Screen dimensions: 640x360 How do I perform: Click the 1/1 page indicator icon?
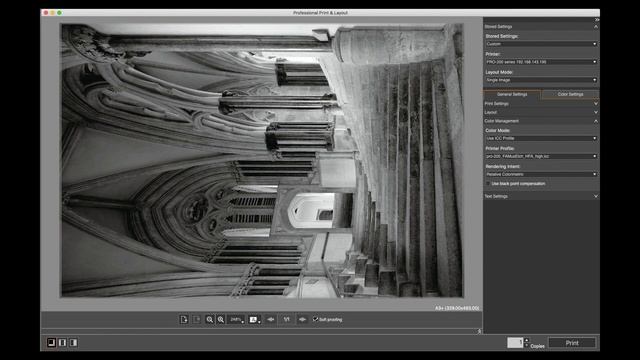[287, 320]
